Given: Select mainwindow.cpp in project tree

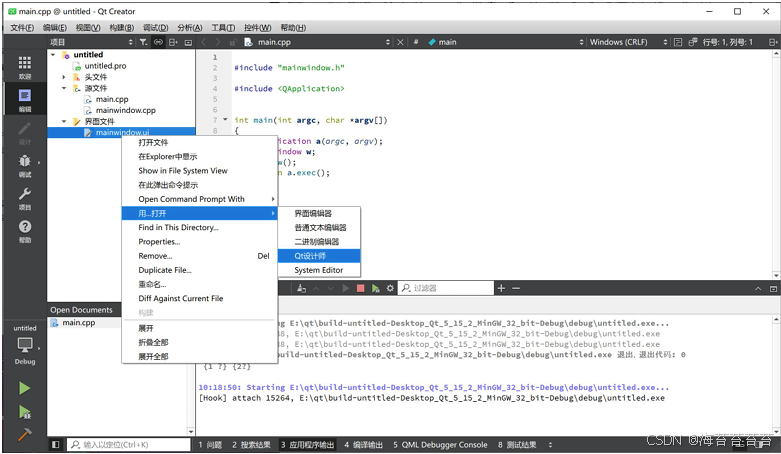Looking at the screenshot, I should click(126, 110).
